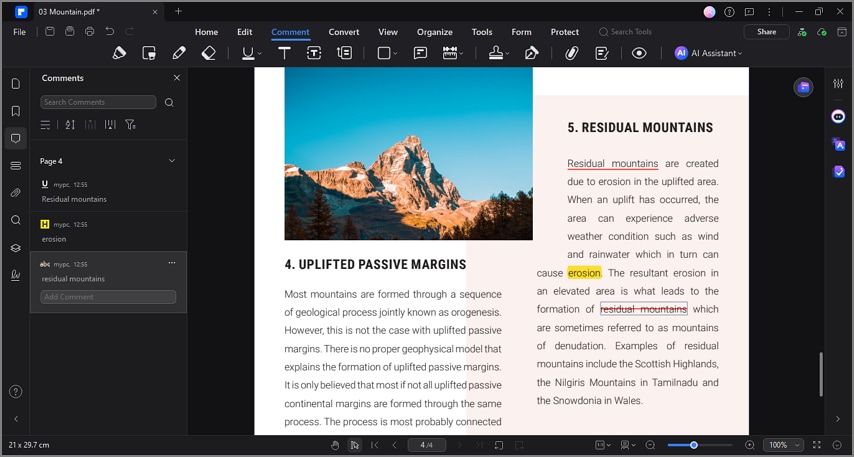854x457 pixels.
Task: Open the Layers panel in sidebar
Action: [16, 247]
